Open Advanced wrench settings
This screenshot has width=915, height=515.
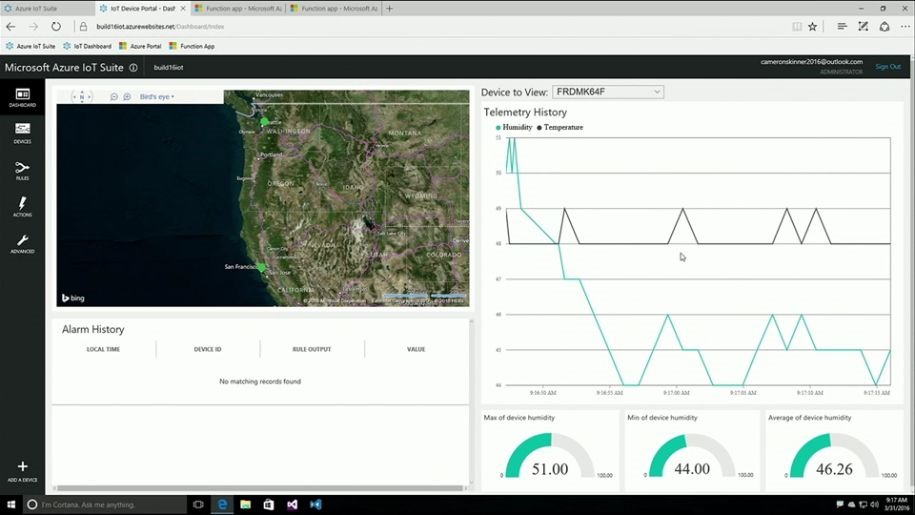tap(22, 242)
